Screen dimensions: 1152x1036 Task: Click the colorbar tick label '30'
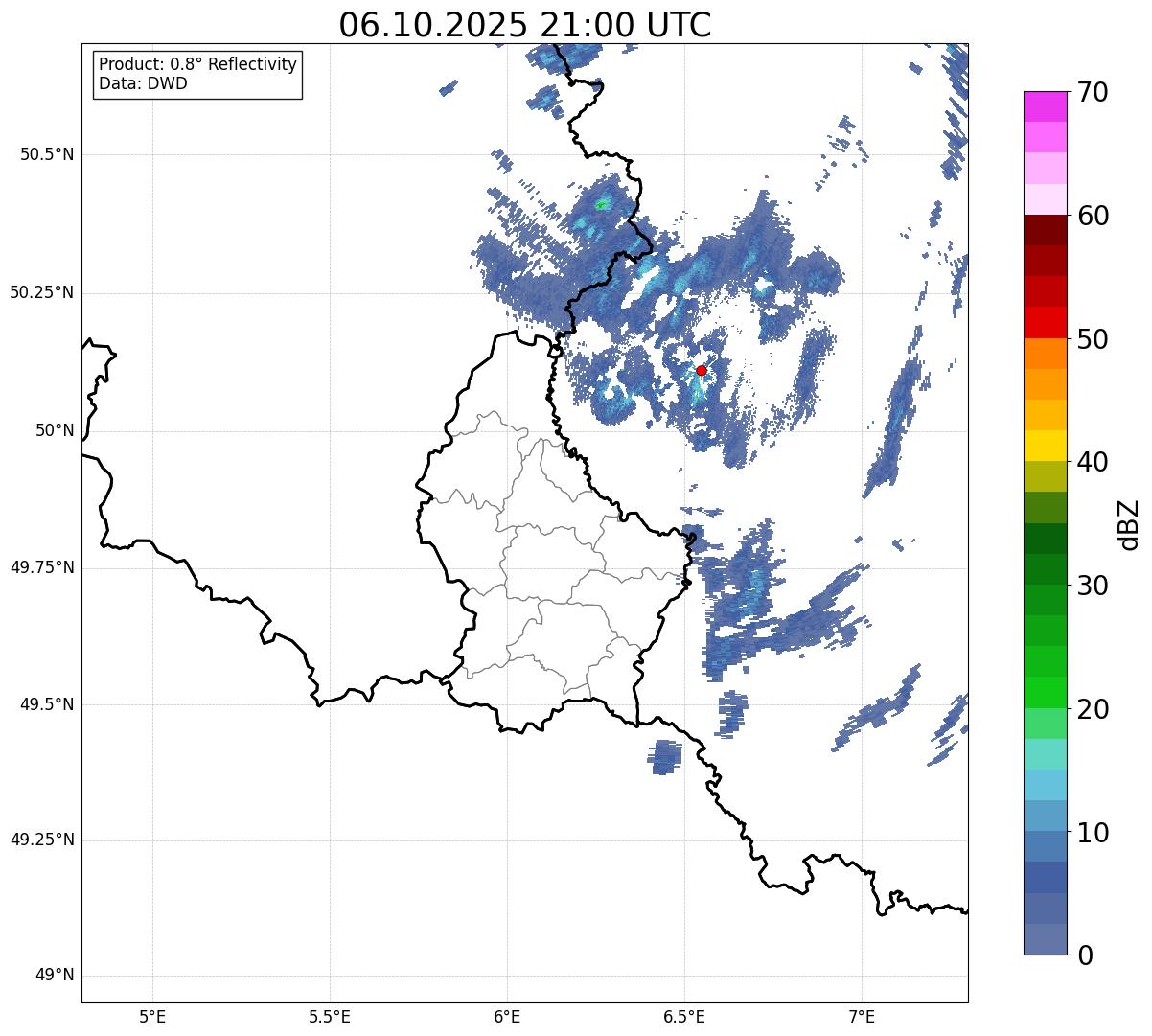1094,586
